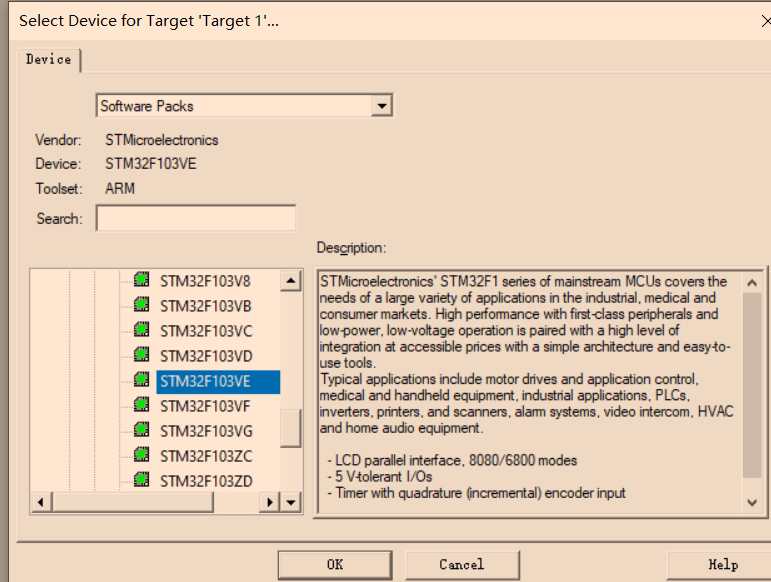Click the Device tab
The height and width of the screenshot is (582, 771).
pos(49,59)
